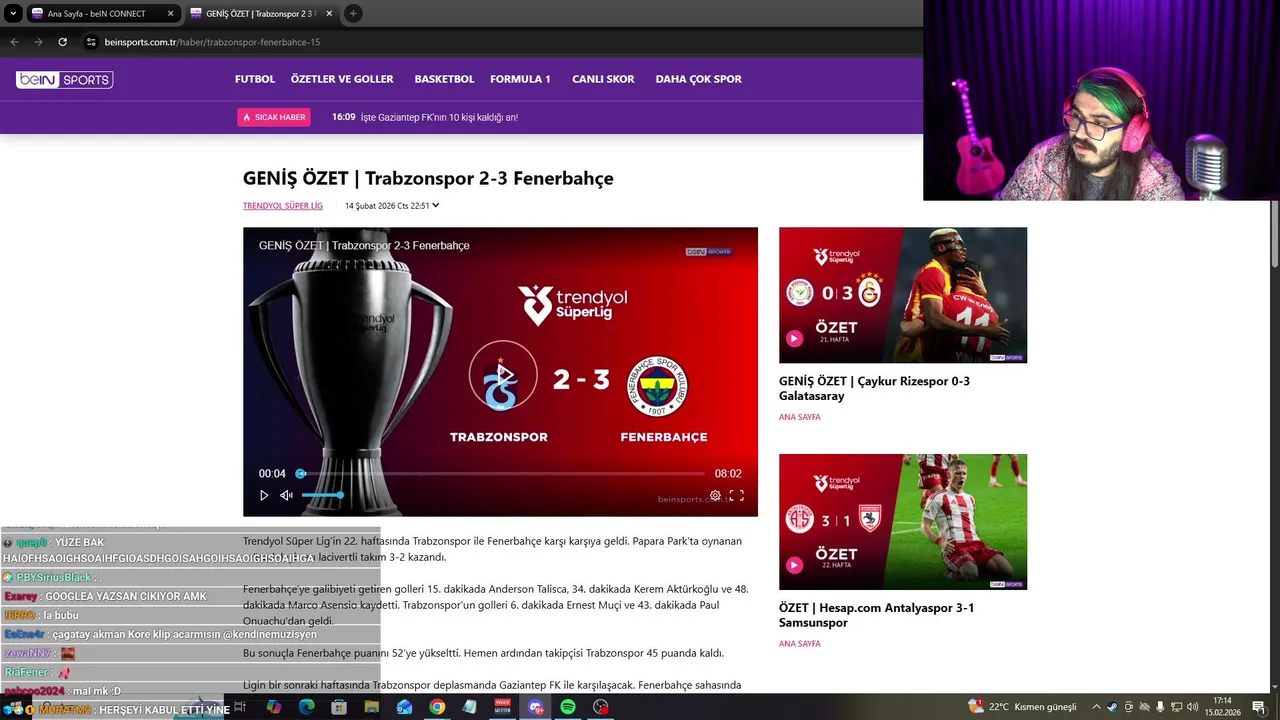Adjust the video volume slider
The width and height of the screenshot is (1280, 720).
(x=322, y=495)
